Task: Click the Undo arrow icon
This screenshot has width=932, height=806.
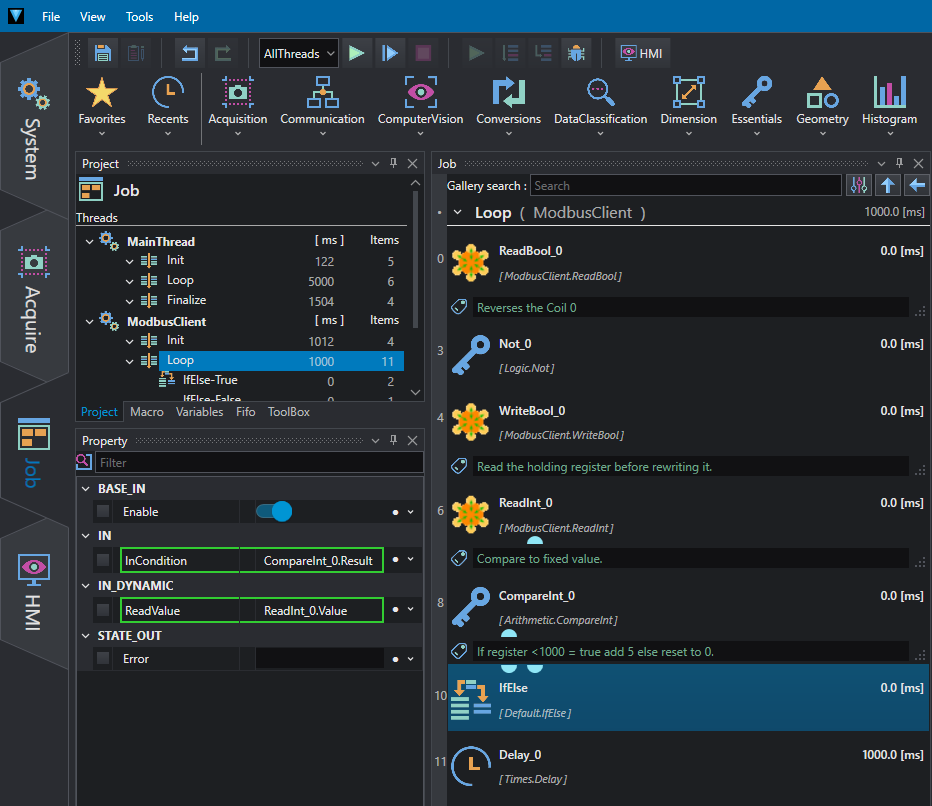Action: [x=190, y=53]
